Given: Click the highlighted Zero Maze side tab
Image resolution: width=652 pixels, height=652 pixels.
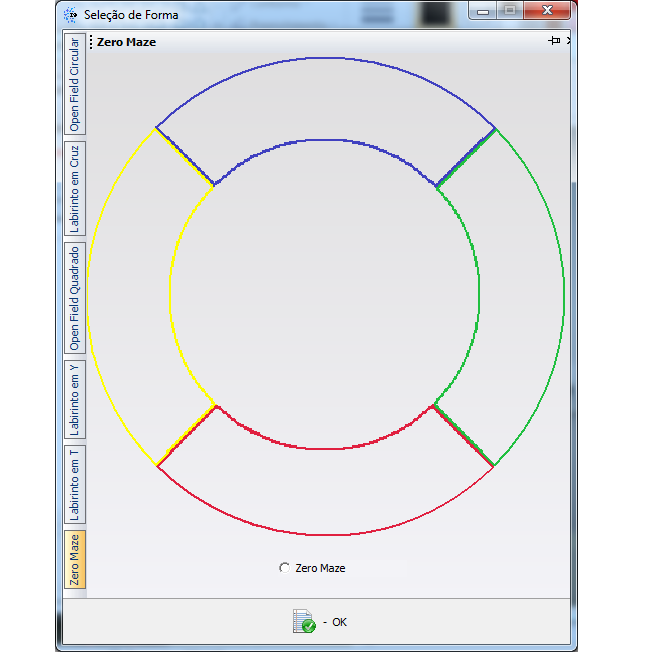Looking at the screenshot, I should (x=75, y=560).
